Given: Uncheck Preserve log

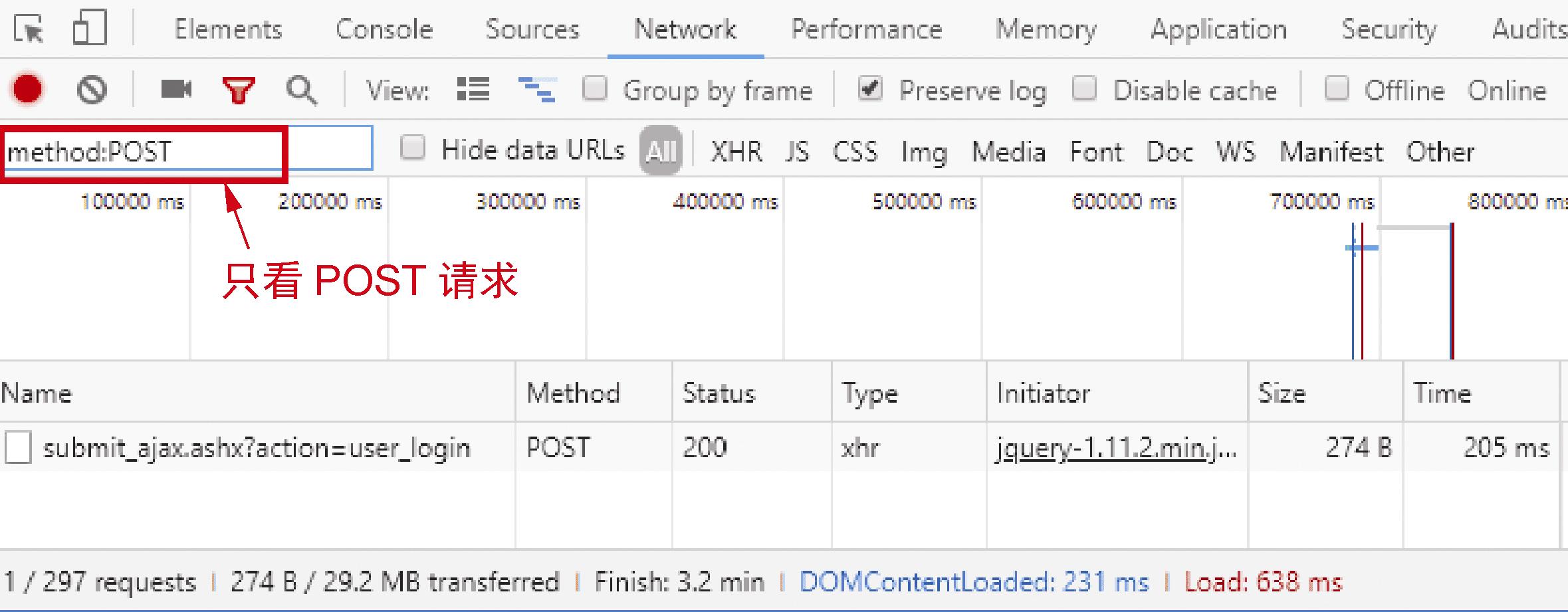Looking at the screenshot, I should [x=871, y=88].
